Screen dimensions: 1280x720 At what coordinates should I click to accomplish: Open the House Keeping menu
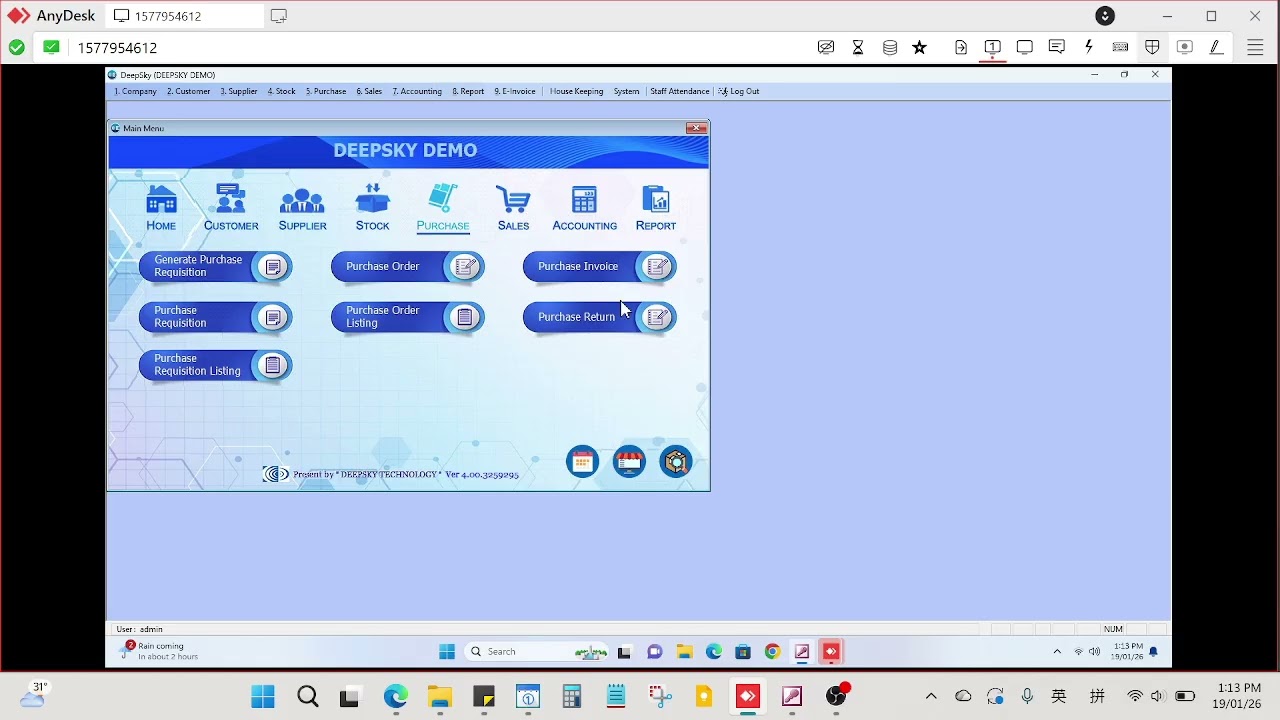point(576,91)
